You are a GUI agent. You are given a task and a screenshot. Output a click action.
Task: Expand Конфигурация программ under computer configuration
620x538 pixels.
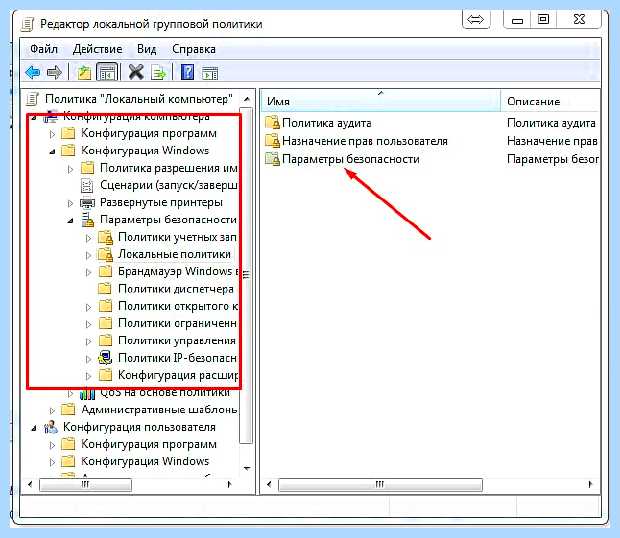coord(52,134)
